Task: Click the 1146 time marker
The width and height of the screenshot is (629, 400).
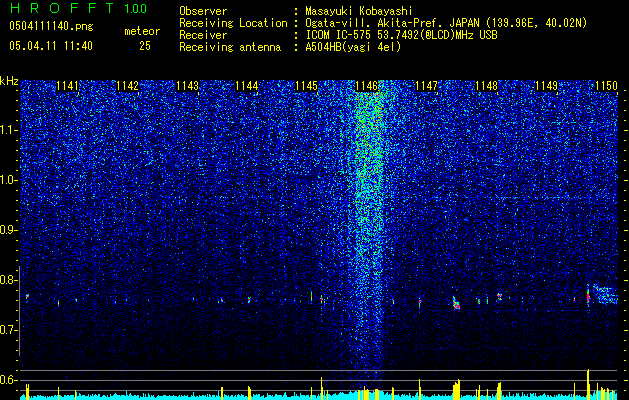Action: [366, 86]
